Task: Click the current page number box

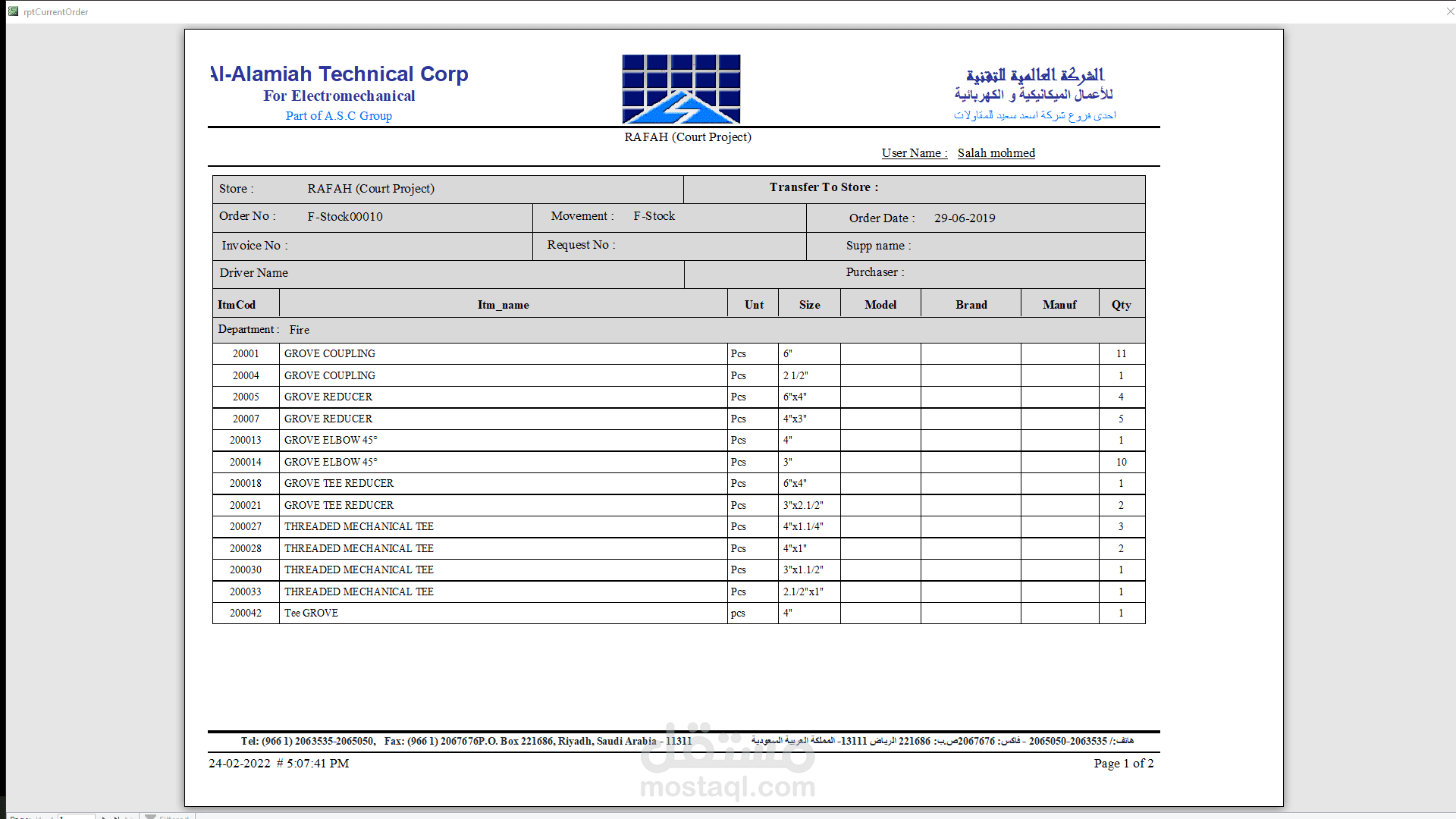Action: (x=76, y=817)
